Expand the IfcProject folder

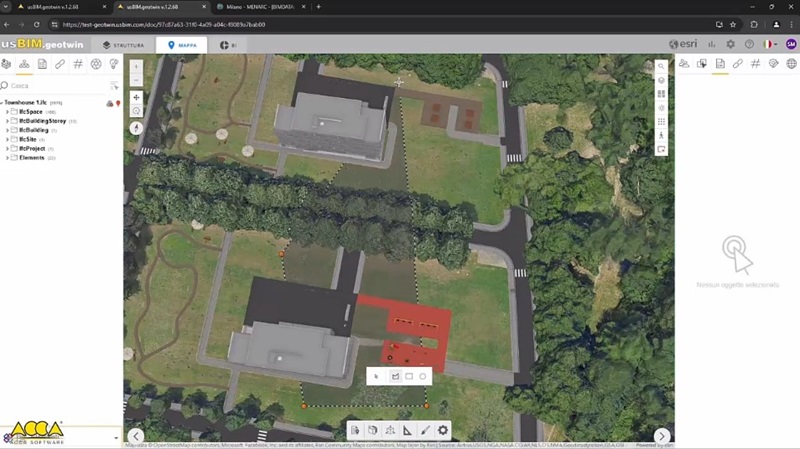point(7,148)
